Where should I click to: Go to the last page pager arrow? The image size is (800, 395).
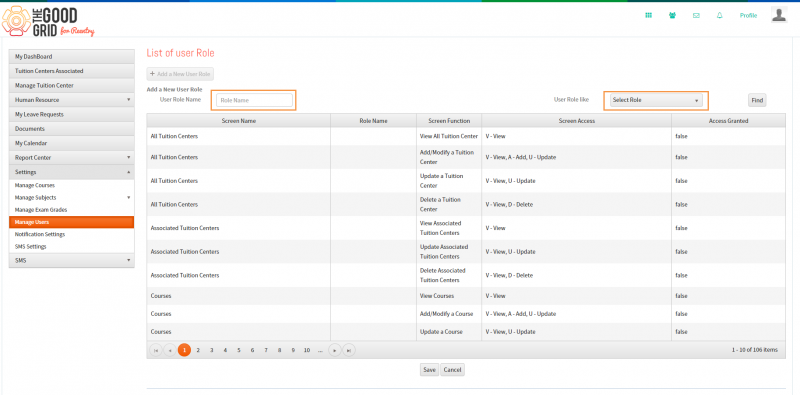(x=348, y=350)
